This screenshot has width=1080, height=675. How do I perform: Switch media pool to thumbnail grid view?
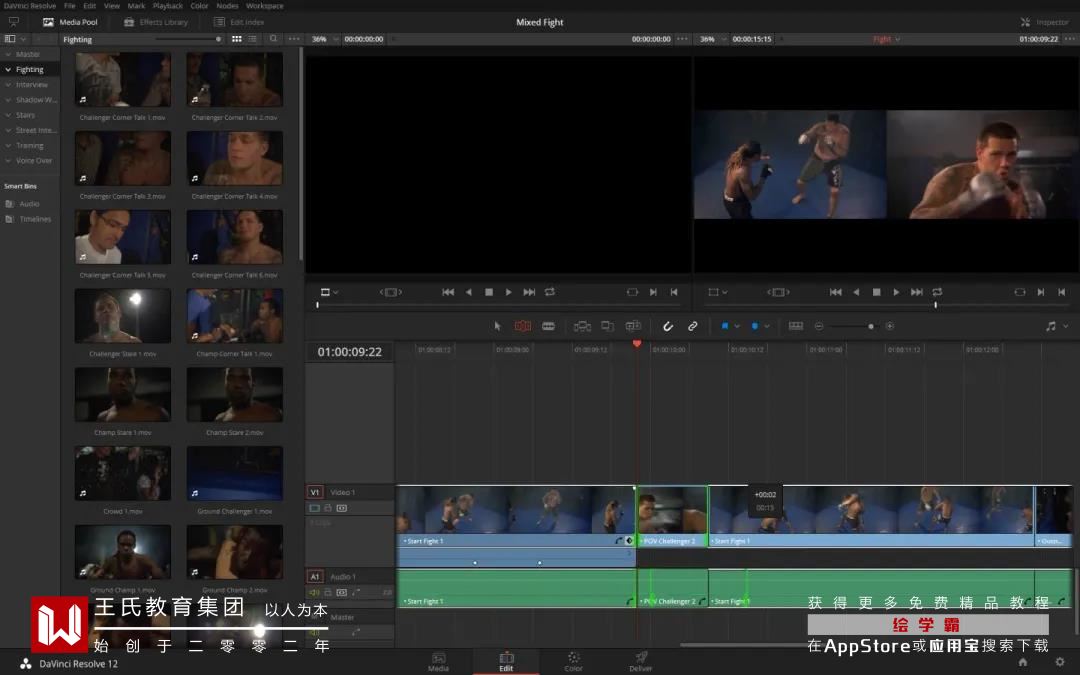click(237, 39)
